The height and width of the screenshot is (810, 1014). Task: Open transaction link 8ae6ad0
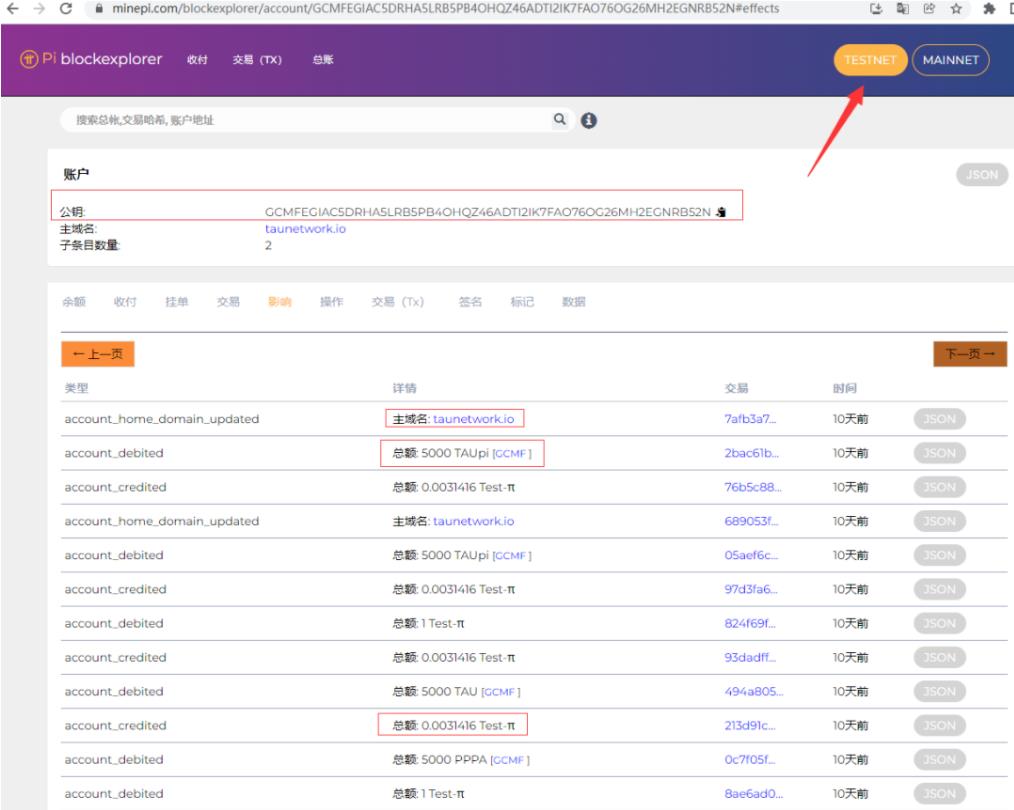tap(753, 793)
